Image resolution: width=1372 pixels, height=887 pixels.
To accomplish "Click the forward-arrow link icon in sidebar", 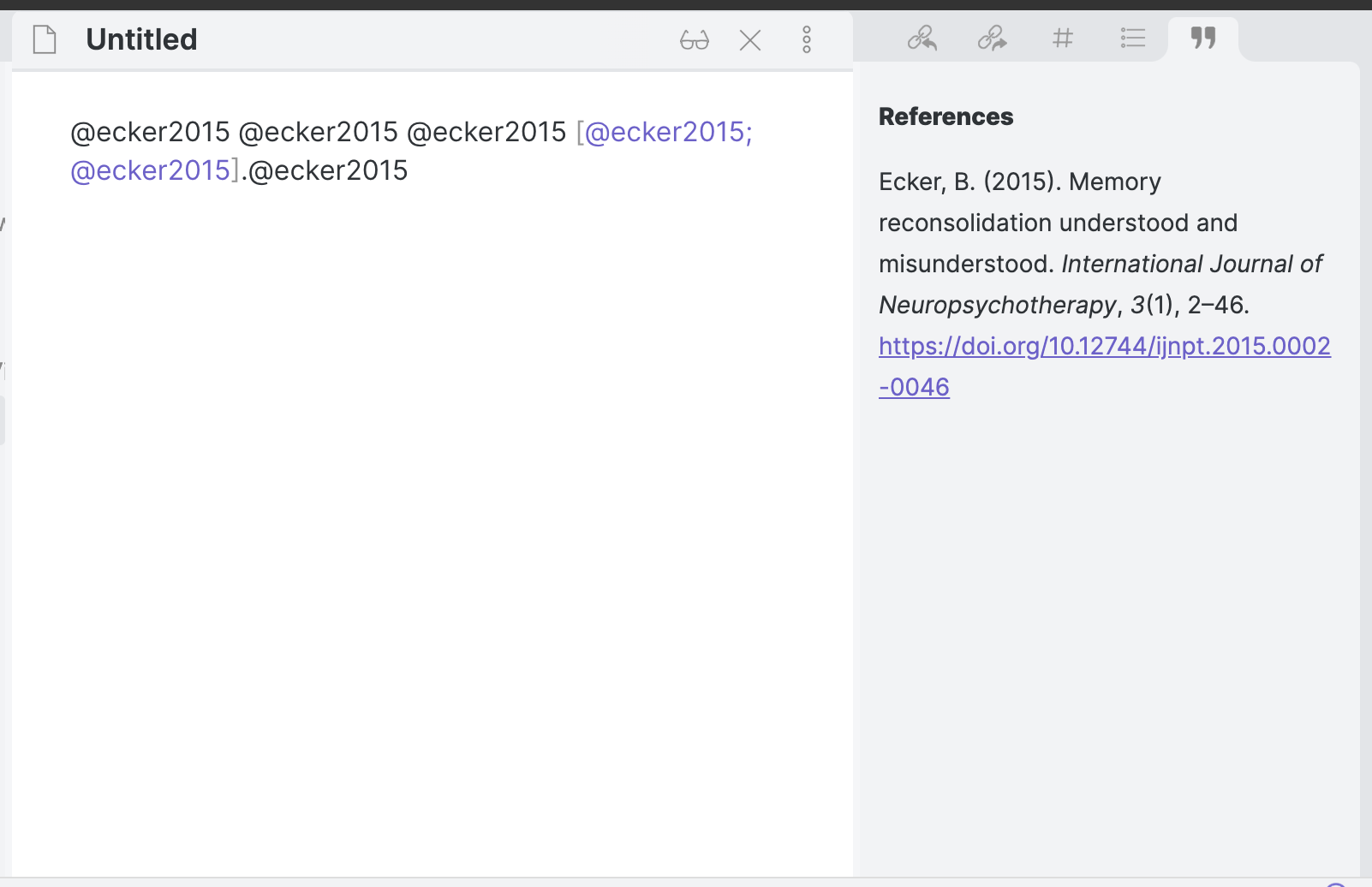I will 992,38.
